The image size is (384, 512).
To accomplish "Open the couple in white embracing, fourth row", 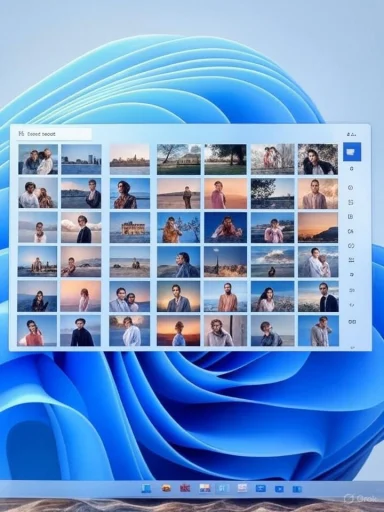I will click(x=318, y=261).
